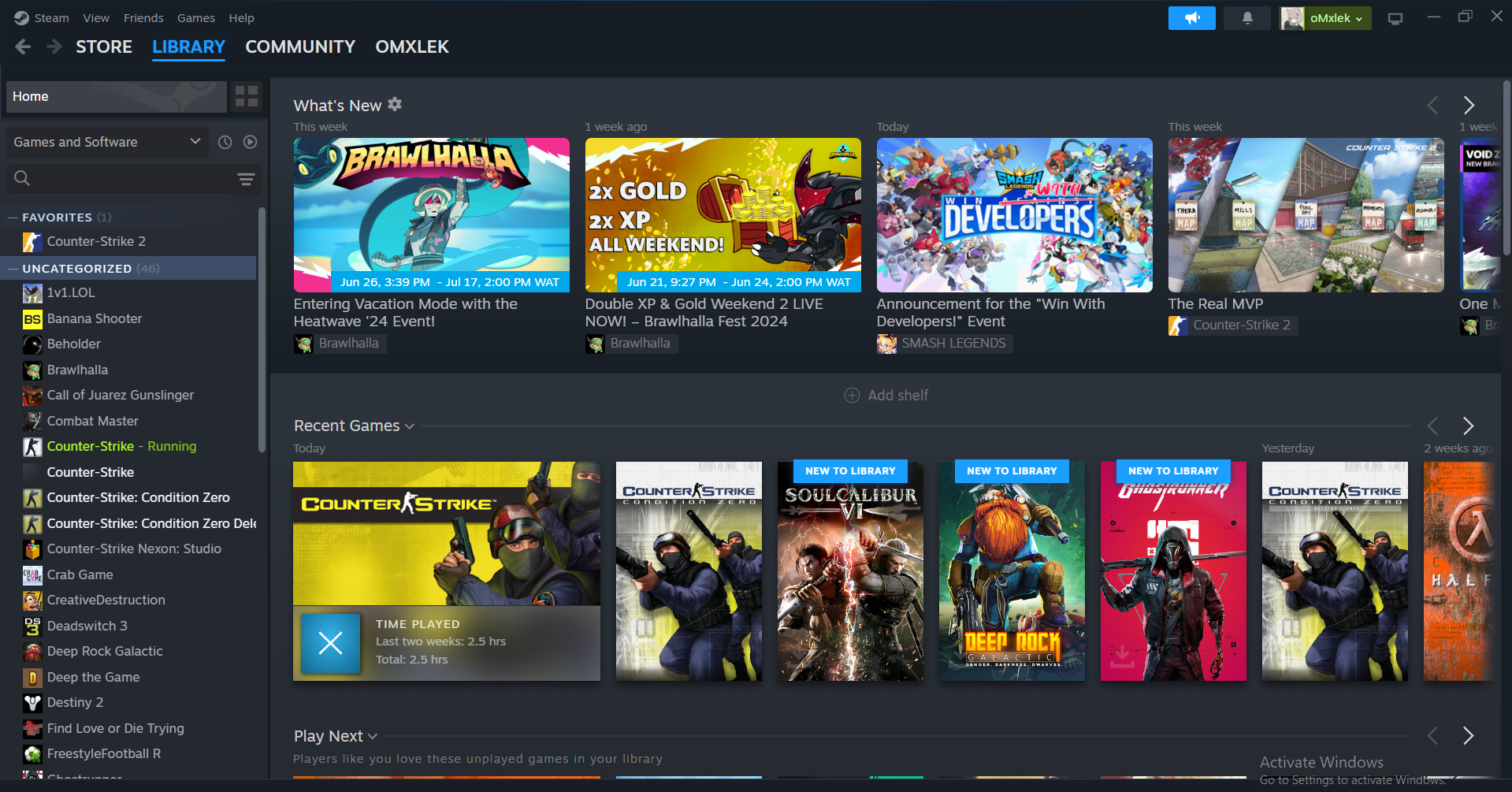Screen dimensions: 1512x792
Task: Open What's New settings gear
Action: tap(395, 104)
